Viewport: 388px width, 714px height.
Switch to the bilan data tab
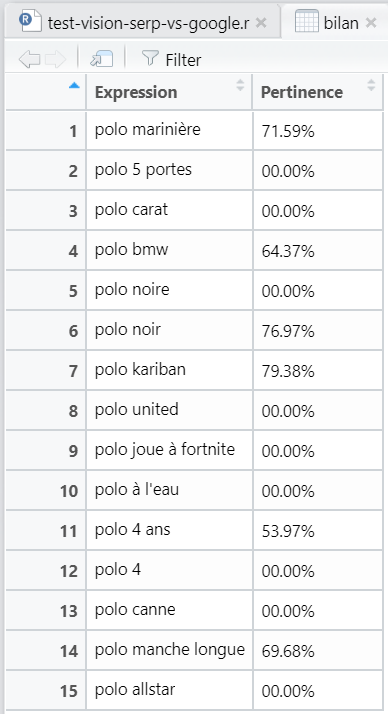[341, 22]
